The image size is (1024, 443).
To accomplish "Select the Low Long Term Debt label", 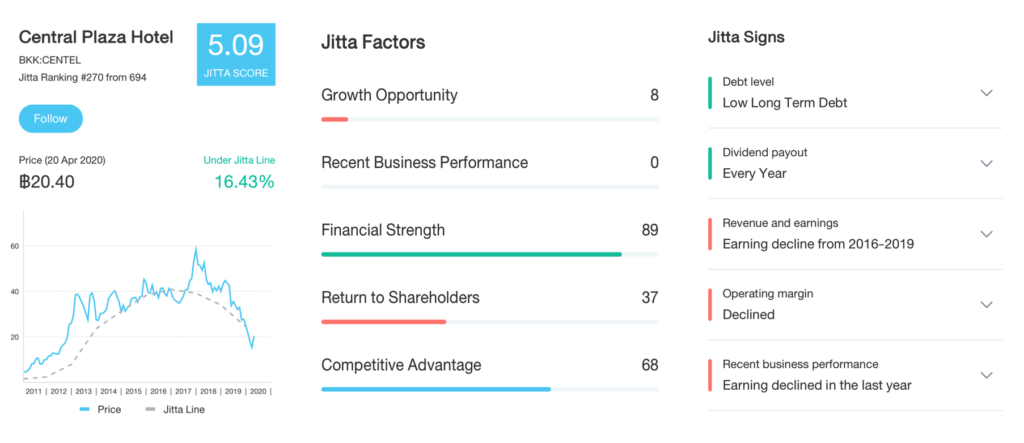I will (x=785, y=103).
